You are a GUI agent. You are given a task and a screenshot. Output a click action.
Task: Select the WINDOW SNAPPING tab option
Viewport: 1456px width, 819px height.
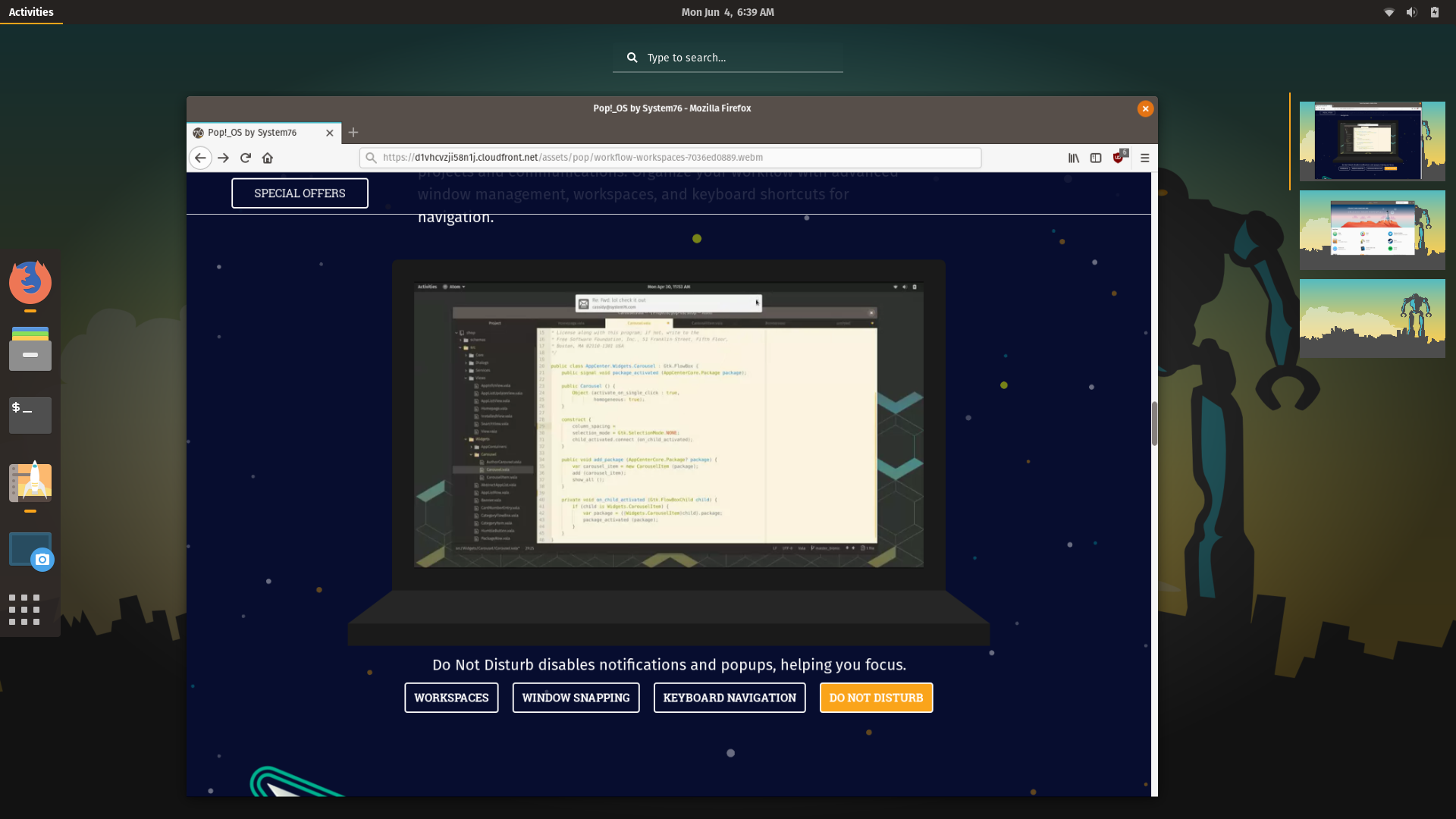[x=576, y=698]
